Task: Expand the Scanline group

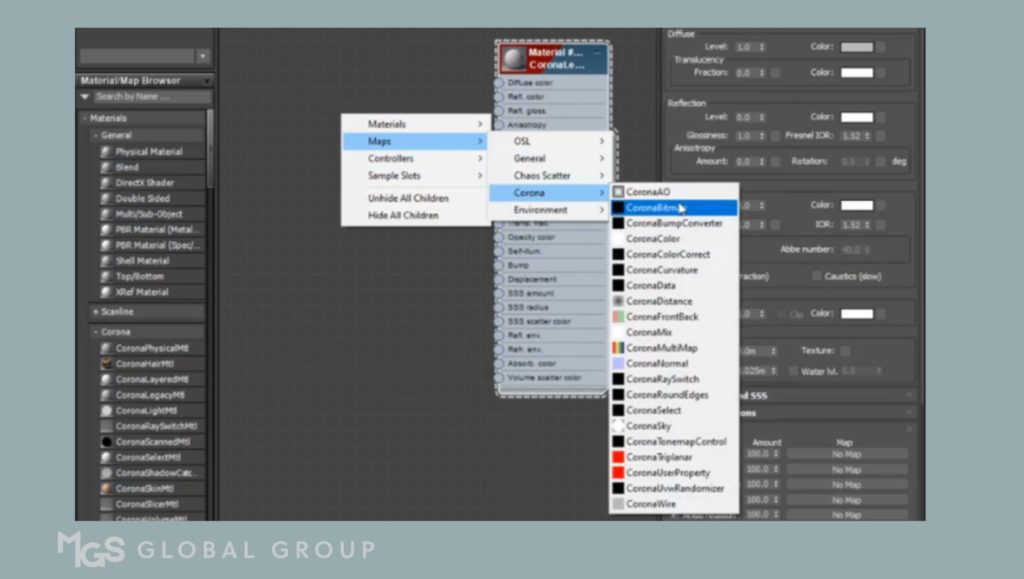Action: click(96, 311)
